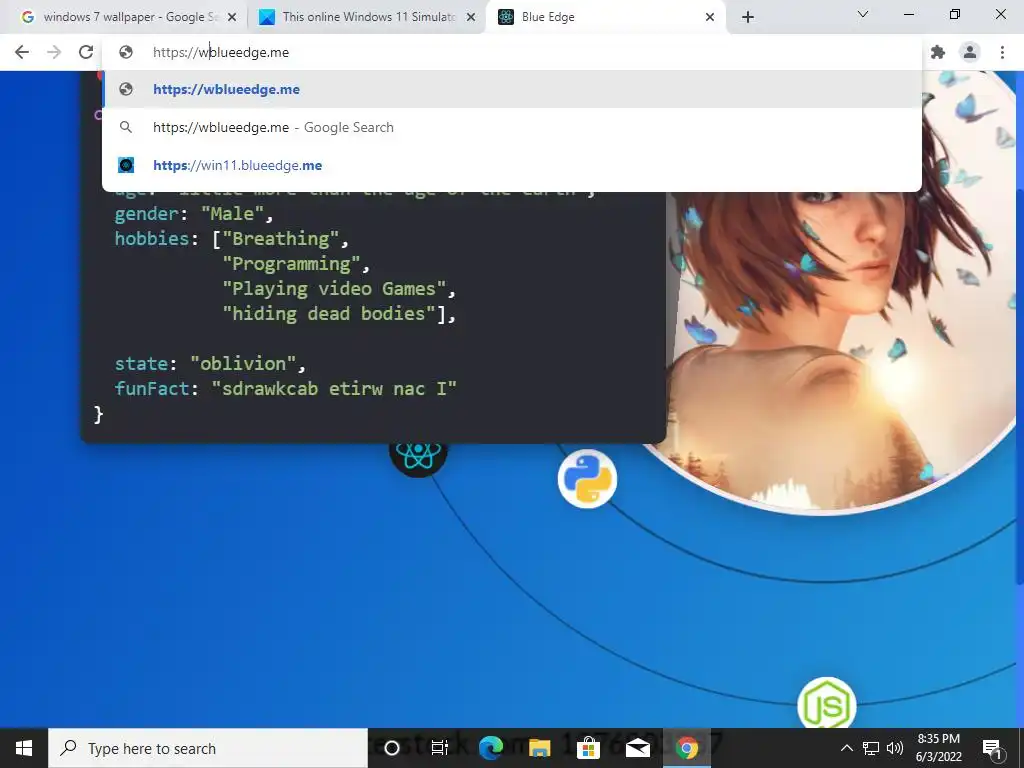Select the win11.blueedge.me suggestion

(x=512, y=165)
